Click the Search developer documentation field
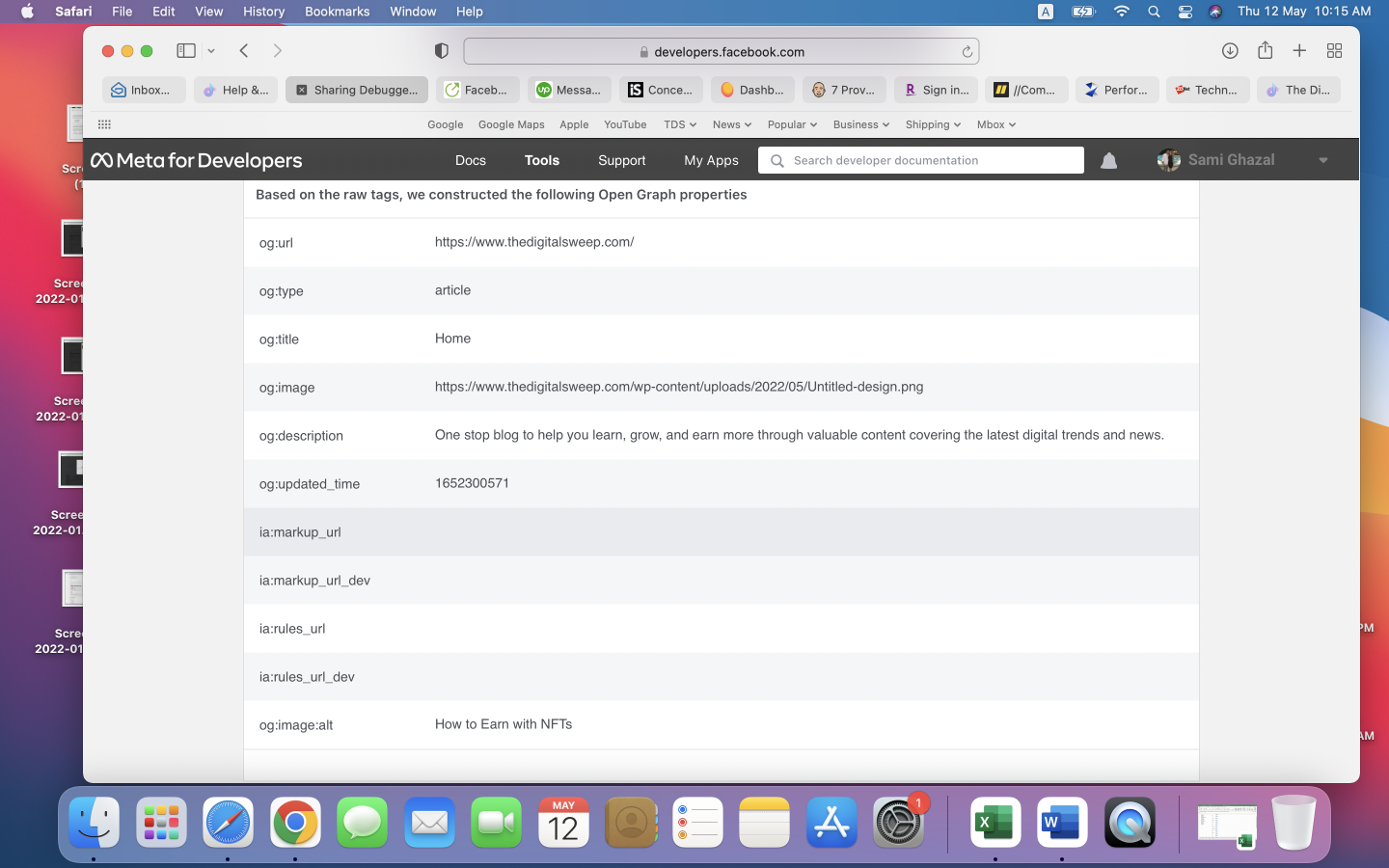Image resolution: width=1389 pixels, height=868 pixels. click(x=921, y=160)
